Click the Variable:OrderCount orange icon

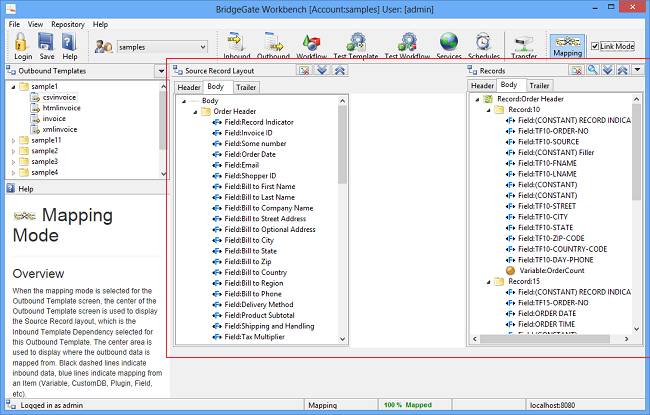click(x=510, y=271)
